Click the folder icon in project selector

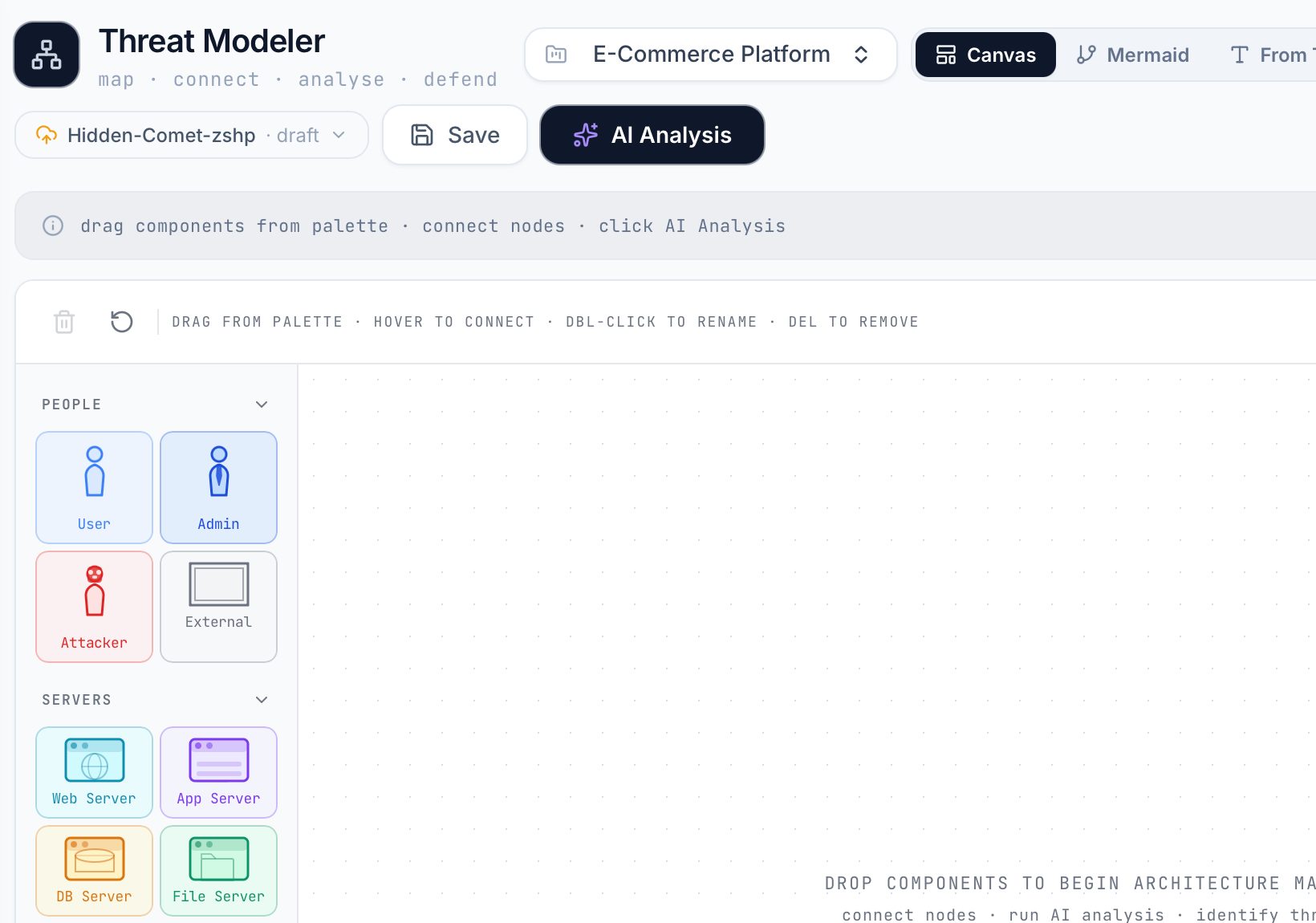point(556,55)
